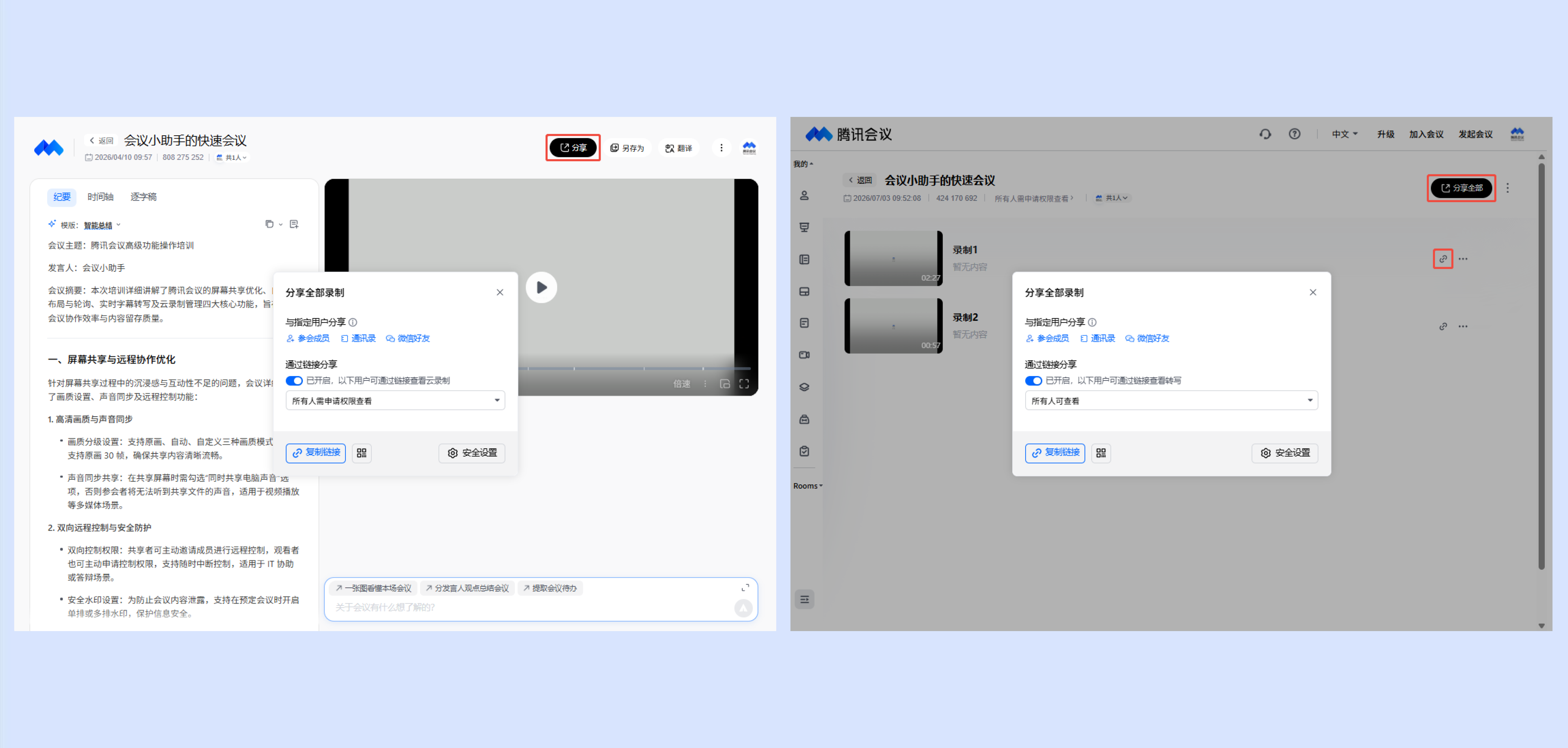The width and height of the screenshot is (1568, 748).
Task: Switch to the 逐字稿 tab
Action: coord(143,197)
